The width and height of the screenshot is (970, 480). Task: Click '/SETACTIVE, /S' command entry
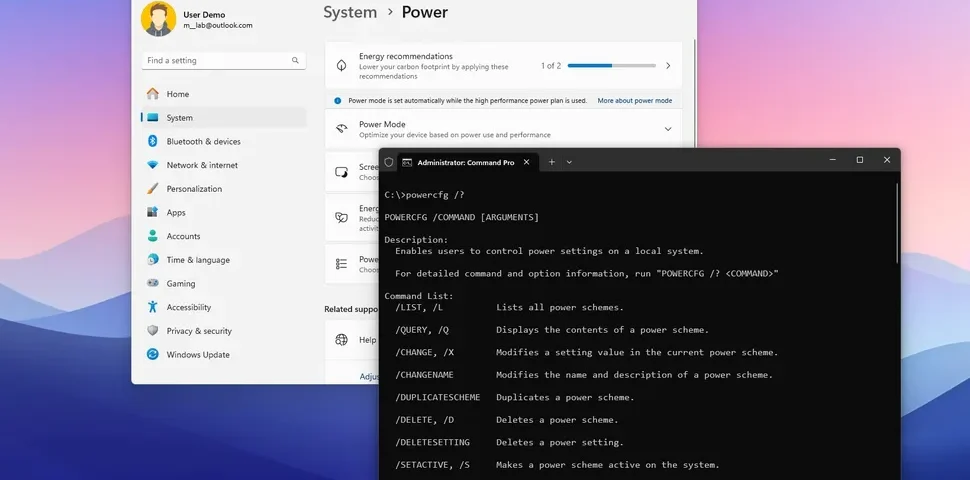pyautogui.click(x=431, y=465)
